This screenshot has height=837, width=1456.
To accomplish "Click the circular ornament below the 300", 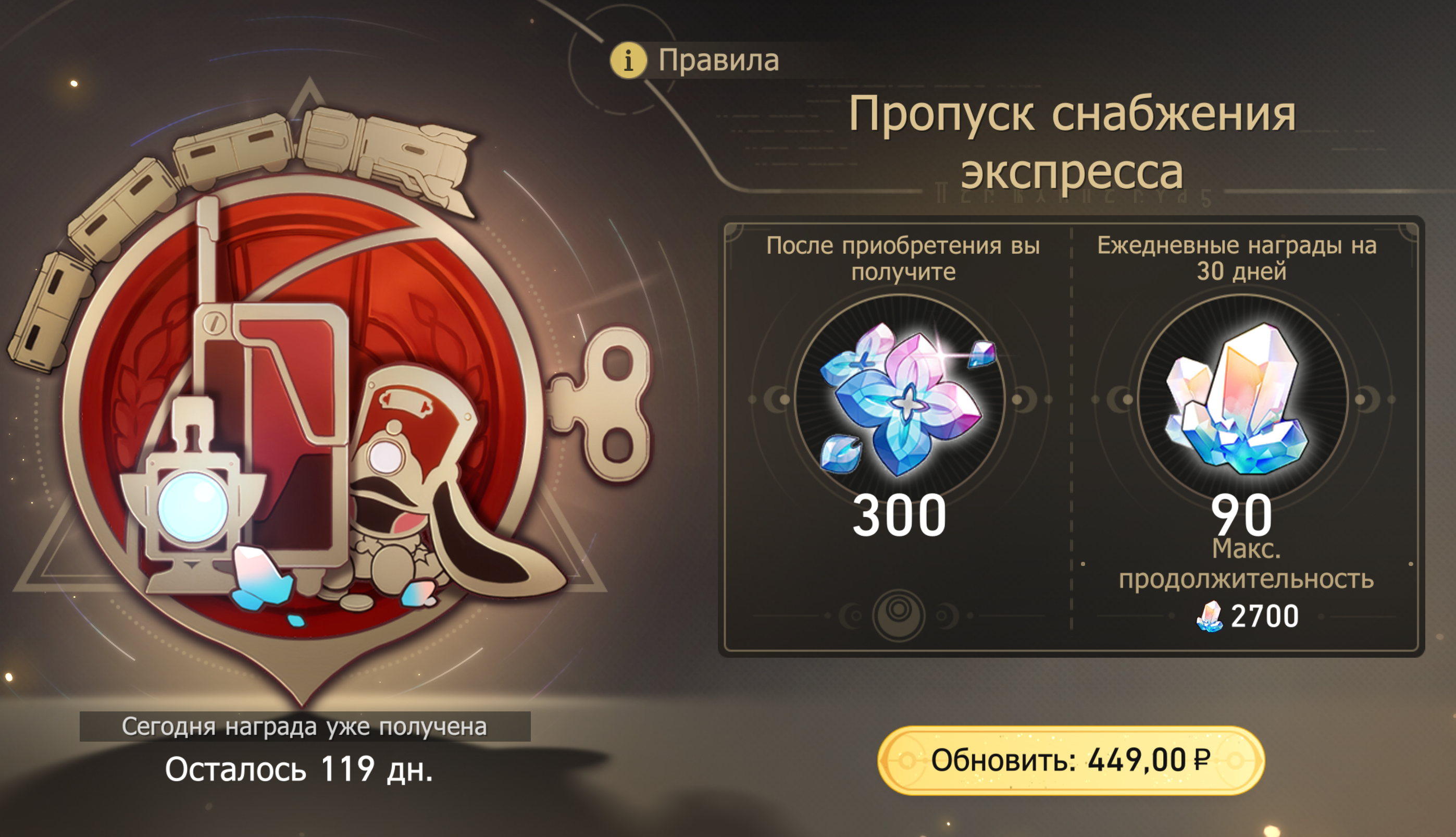I will 899,615.
